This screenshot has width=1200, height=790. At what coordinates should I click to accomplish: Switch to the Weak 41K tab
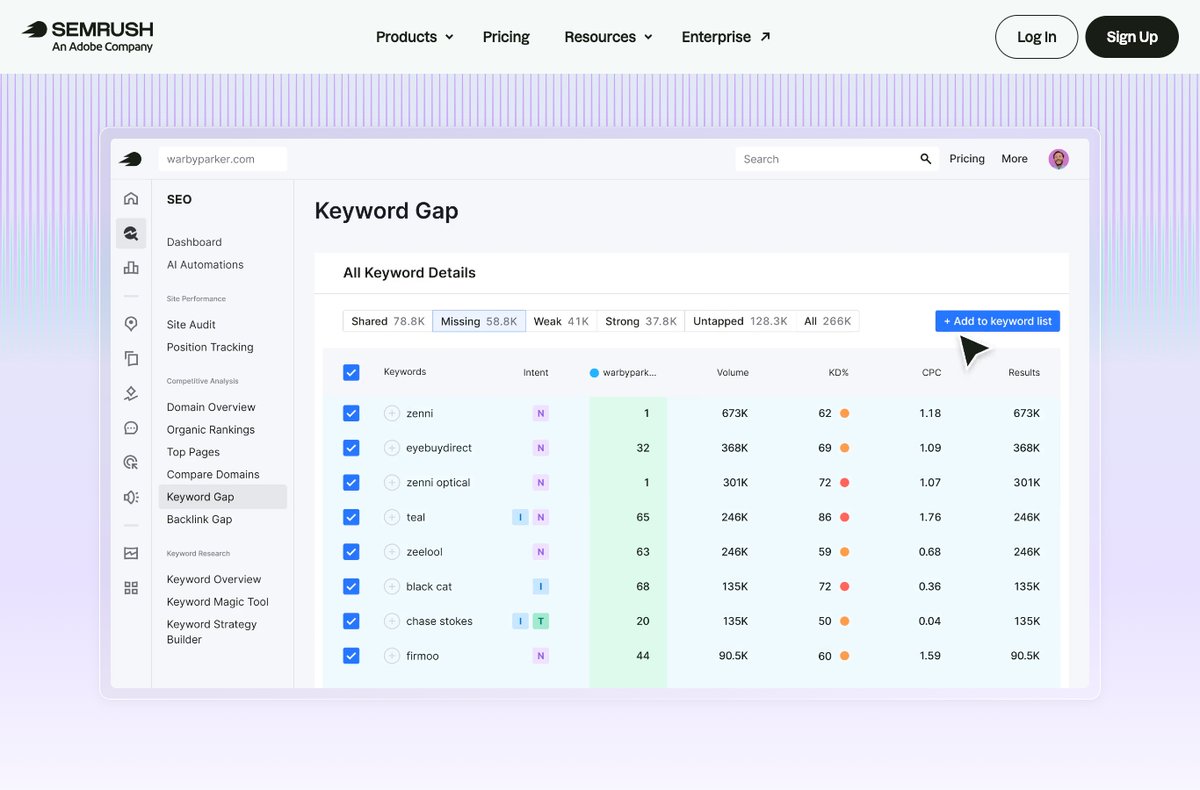coord(561,321)
